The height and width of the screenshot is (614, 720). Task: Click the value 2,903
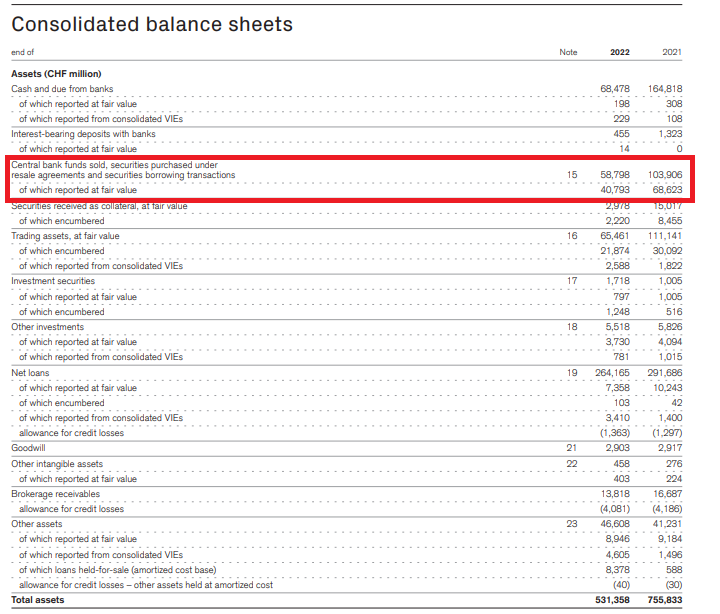click(618, 448)
